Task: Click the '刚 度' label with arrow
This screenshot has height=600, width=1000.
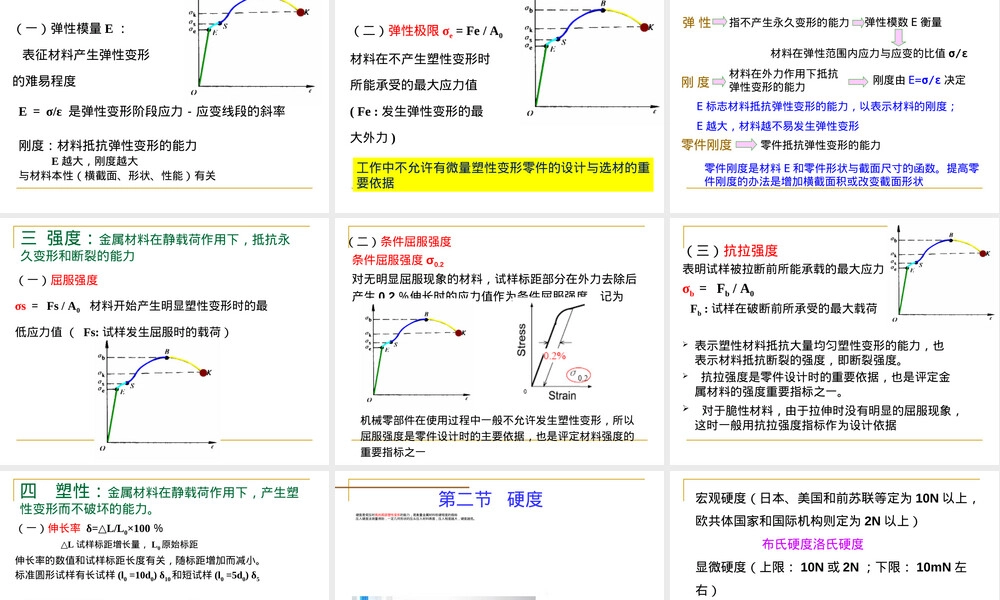Action: click(x=703, y=82)
